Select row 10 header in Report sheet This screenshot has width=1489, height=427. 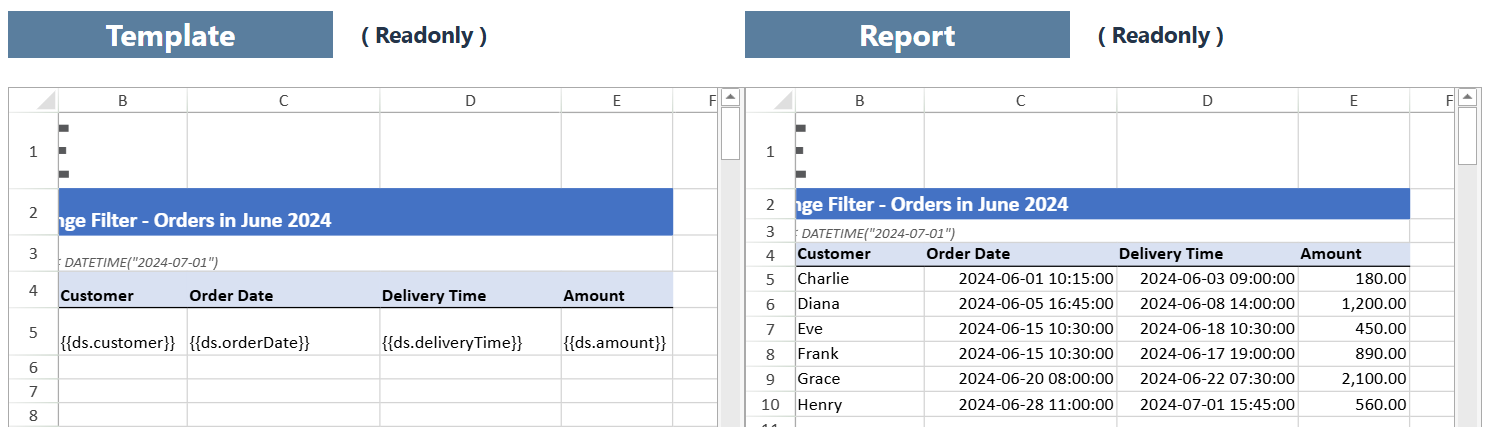point(770,405)
